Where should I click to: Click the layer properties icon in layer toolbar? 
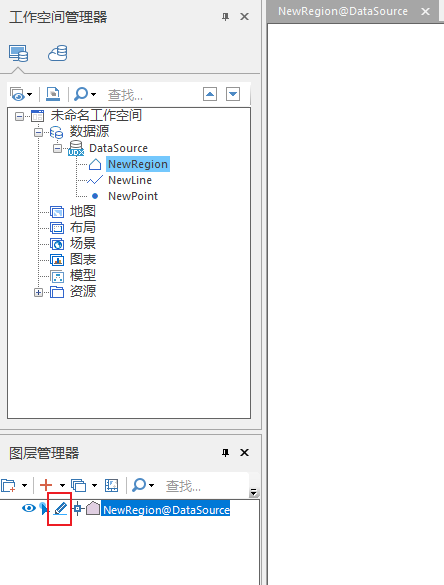click(112, 485)
